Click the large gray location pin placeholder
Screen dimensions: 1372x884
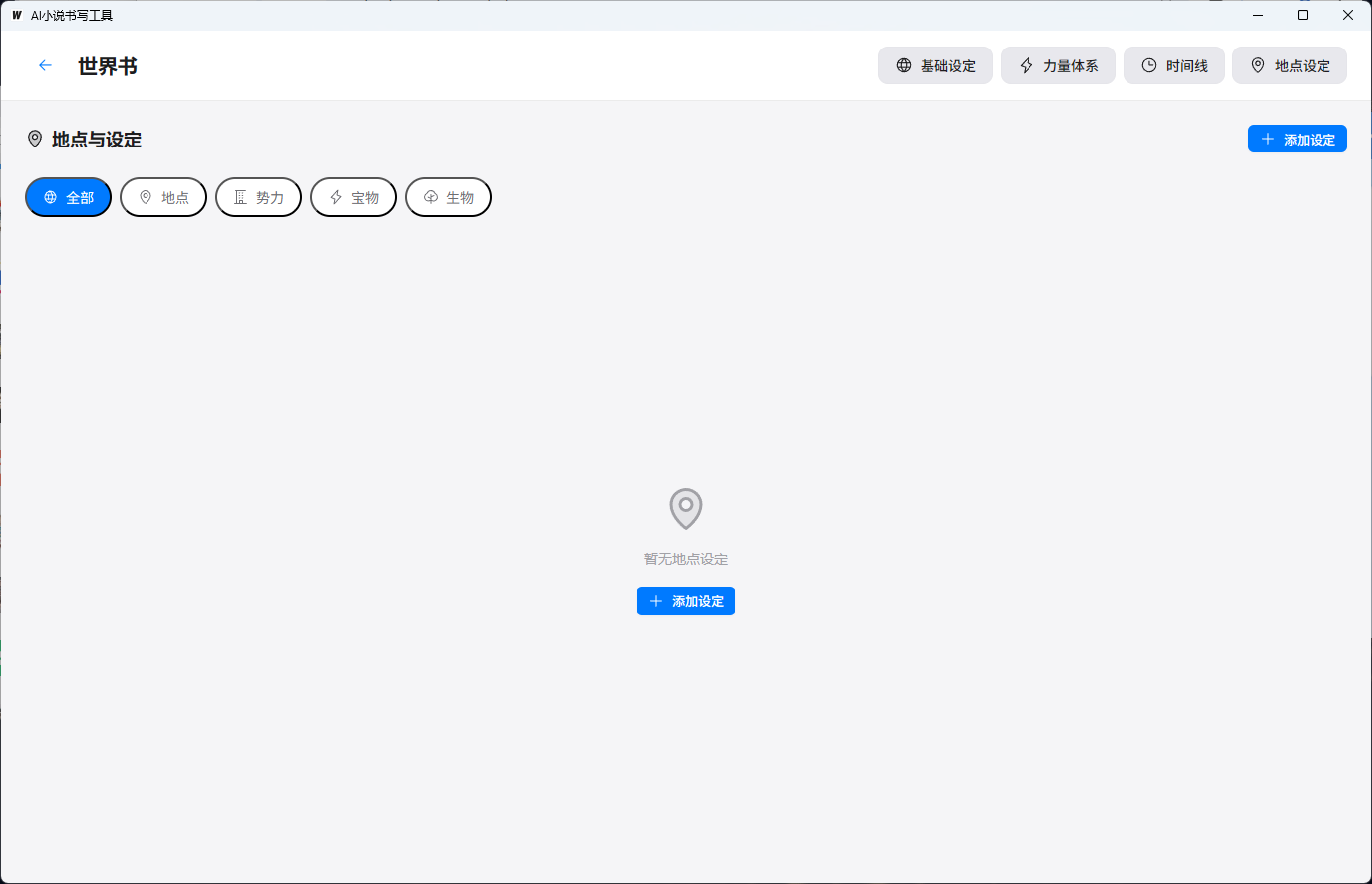(686, 508)
